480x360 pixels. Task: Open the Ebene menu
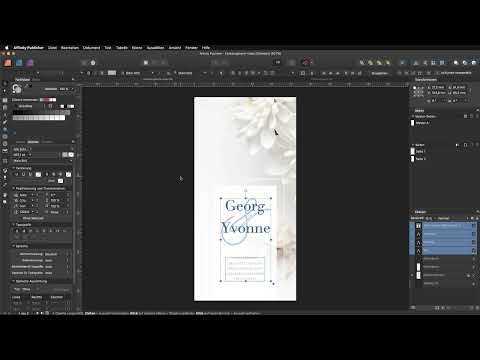point(137,48)
